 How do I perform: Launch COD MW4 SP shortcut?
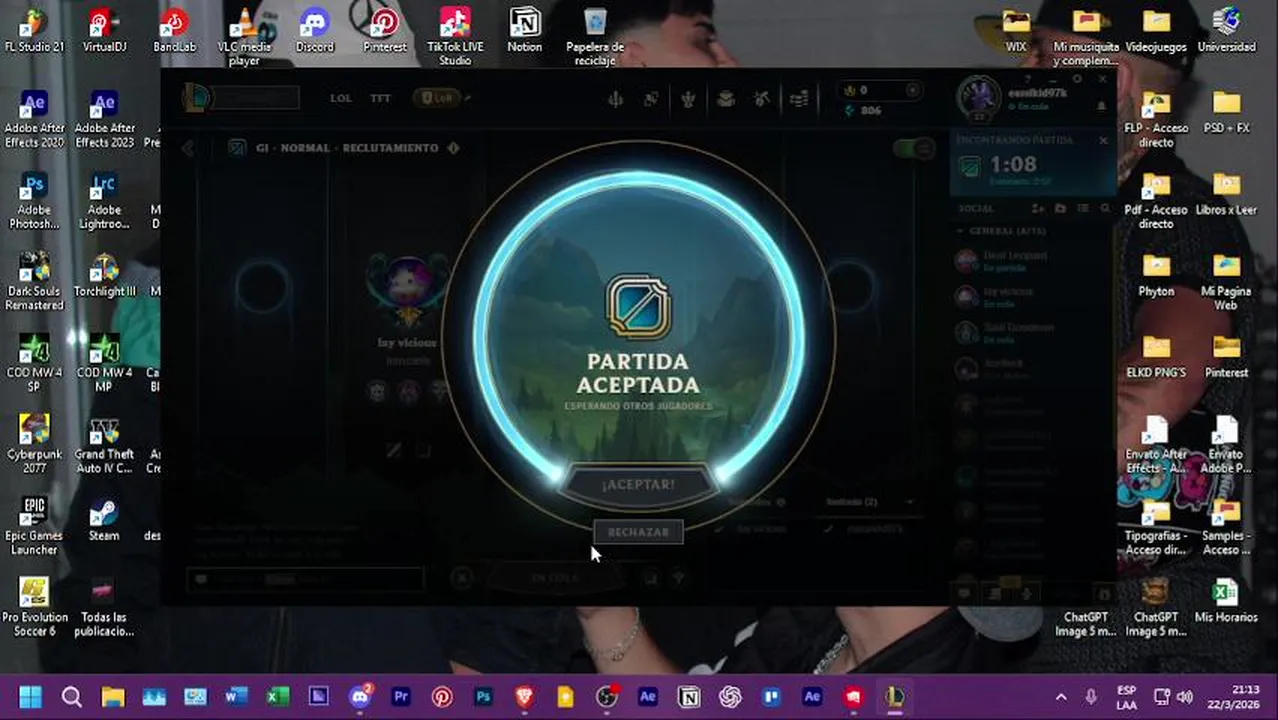(34, 364)
